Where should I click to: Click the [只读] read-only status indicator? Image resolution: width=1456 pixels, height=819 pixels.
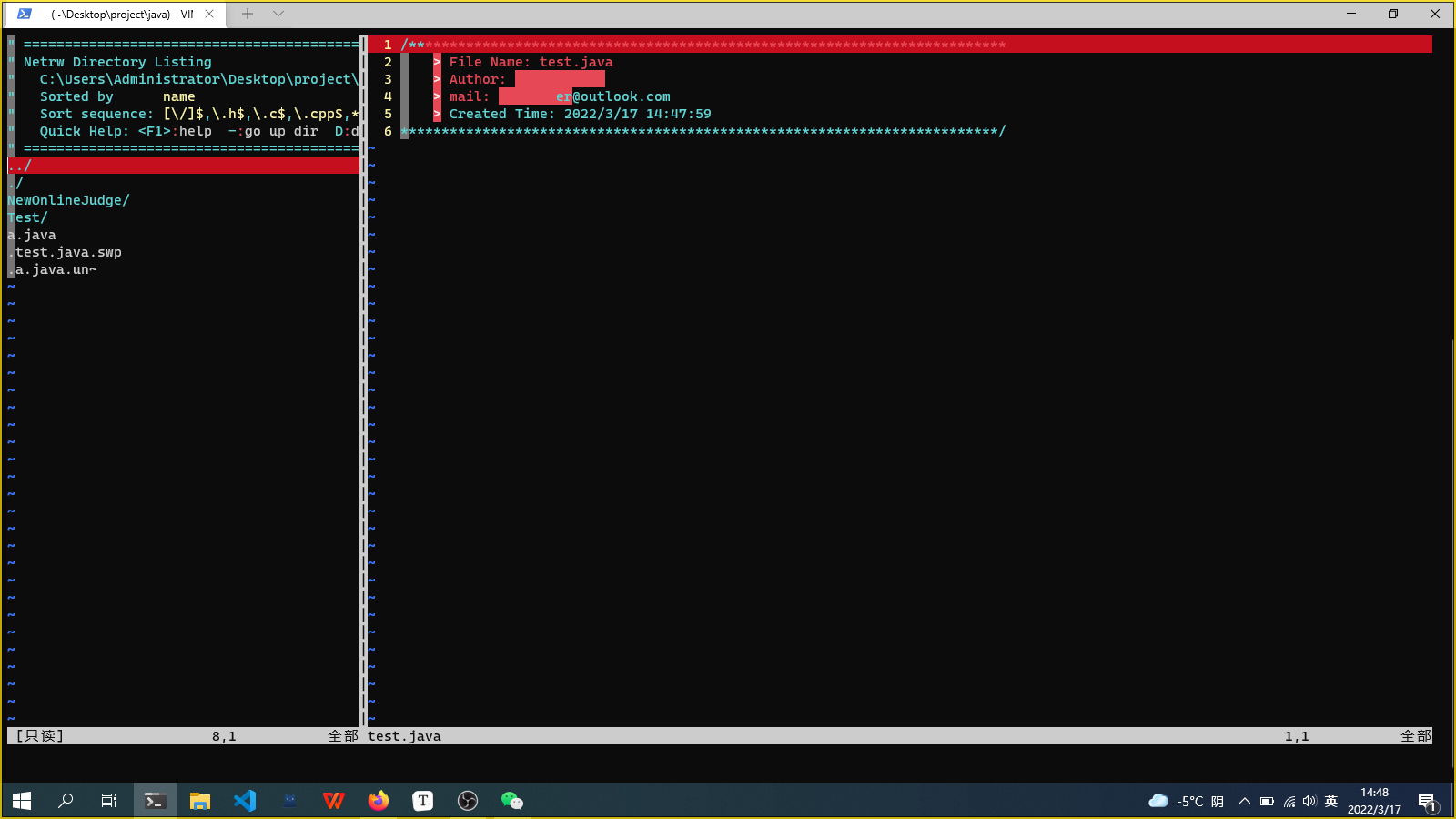40,736
